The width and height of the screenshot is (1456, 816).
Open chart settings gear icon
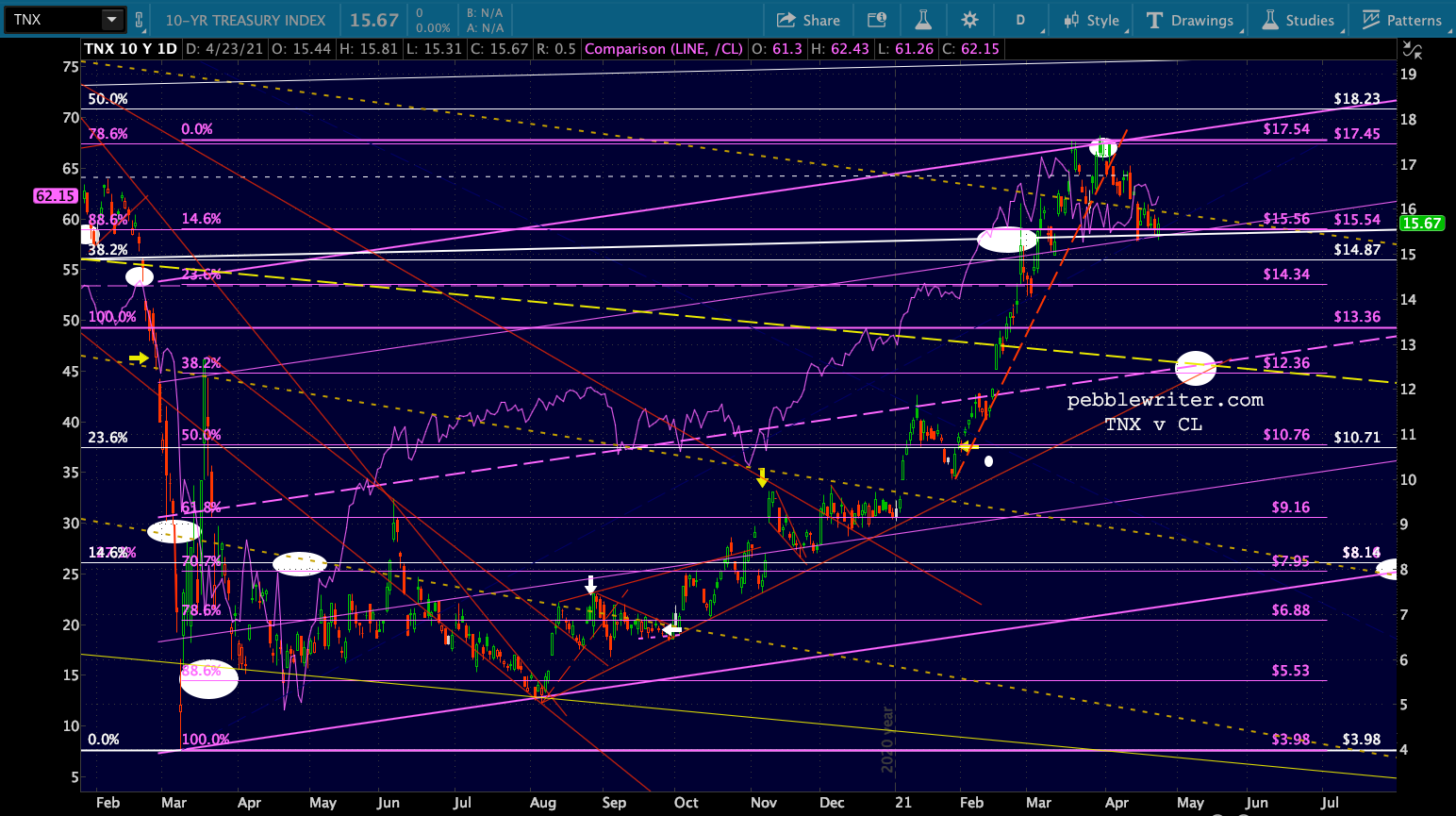969,20
